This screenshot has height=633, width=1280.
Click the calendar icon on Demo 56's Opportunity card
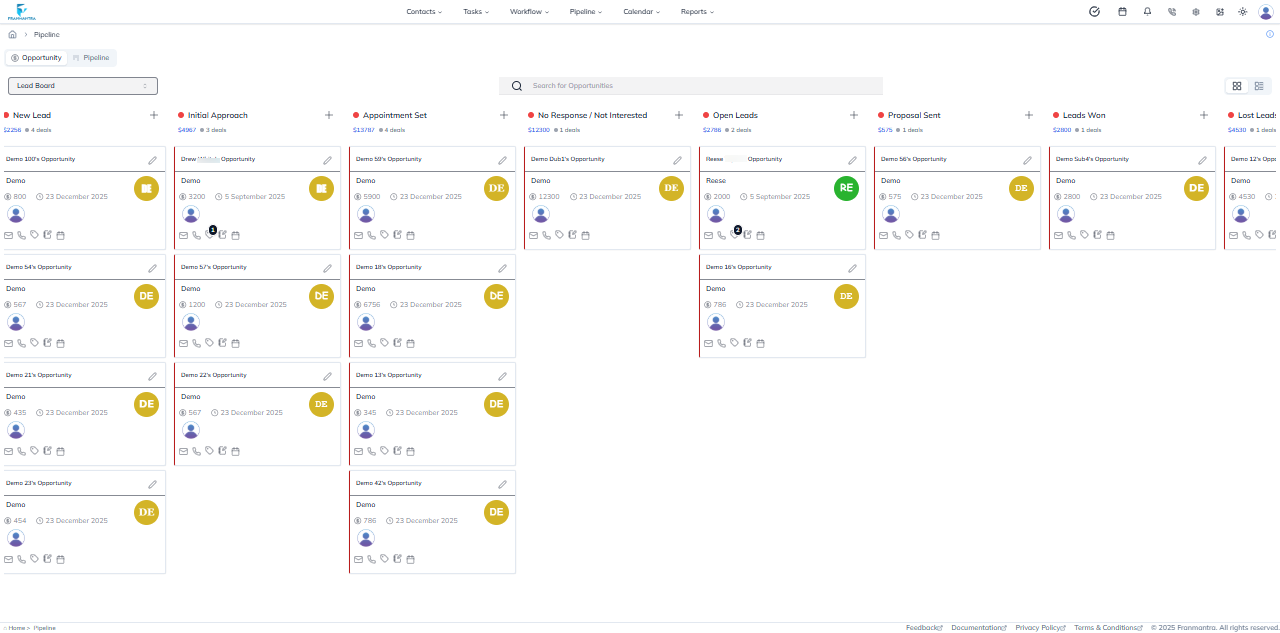point(935,235)
